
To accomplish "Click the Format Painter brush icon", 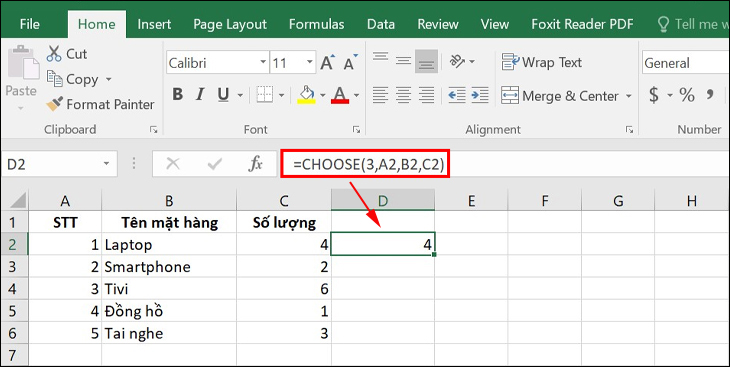I will (54, 104).
